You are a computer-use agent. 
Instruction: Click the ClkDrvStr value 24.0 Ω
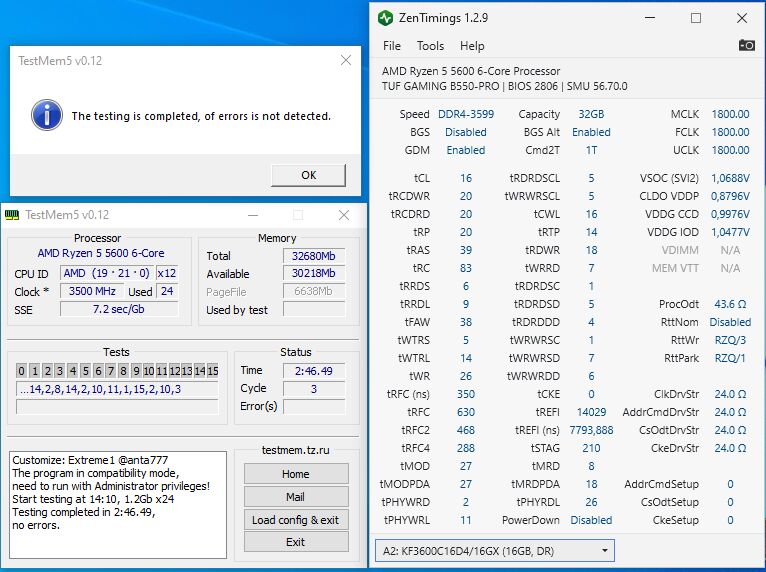[730, 394]
